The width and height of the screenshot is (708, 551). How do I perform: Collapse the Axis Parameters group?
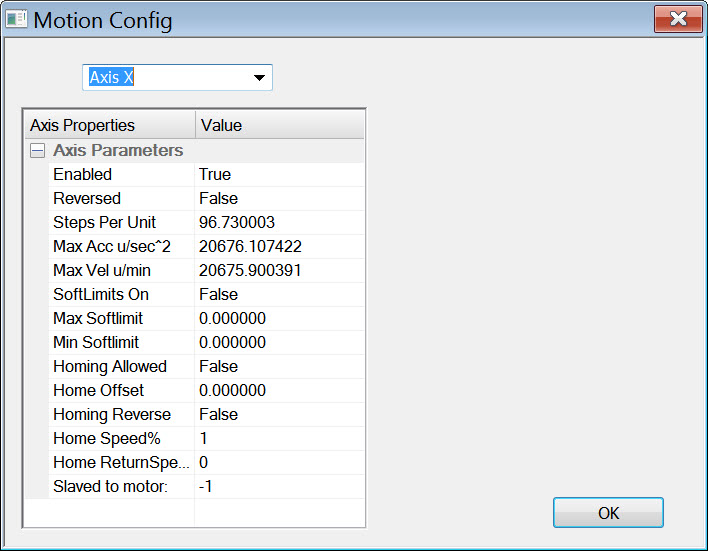coord(37,151)
